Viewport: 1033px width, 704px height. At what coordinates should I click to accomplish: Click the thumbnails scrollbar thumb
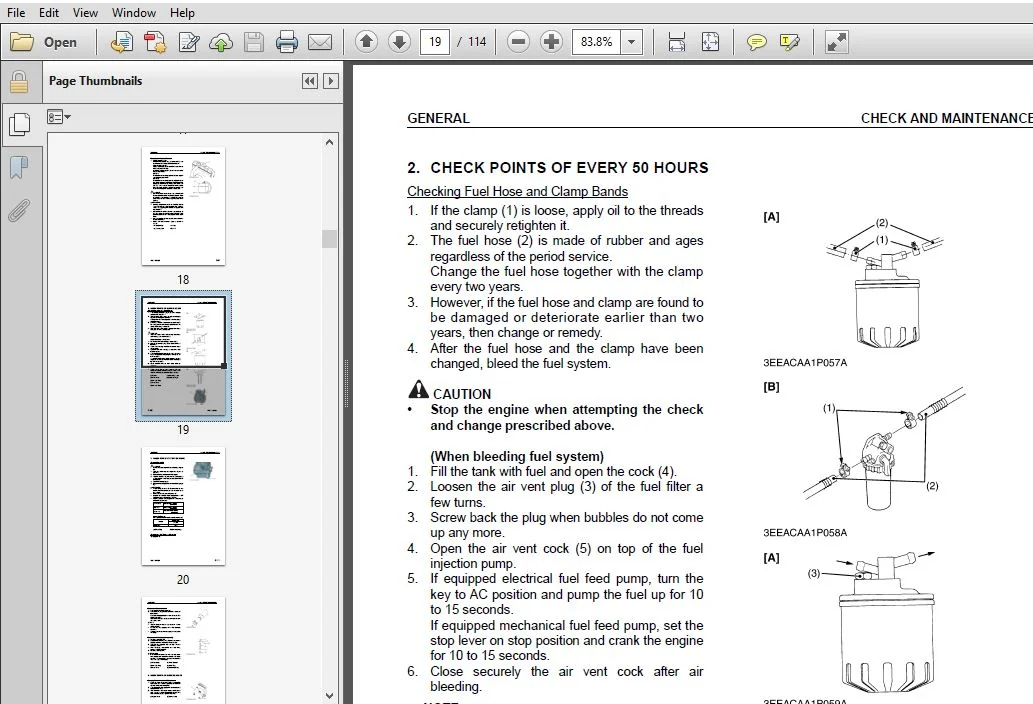click(x=329, y=238)
